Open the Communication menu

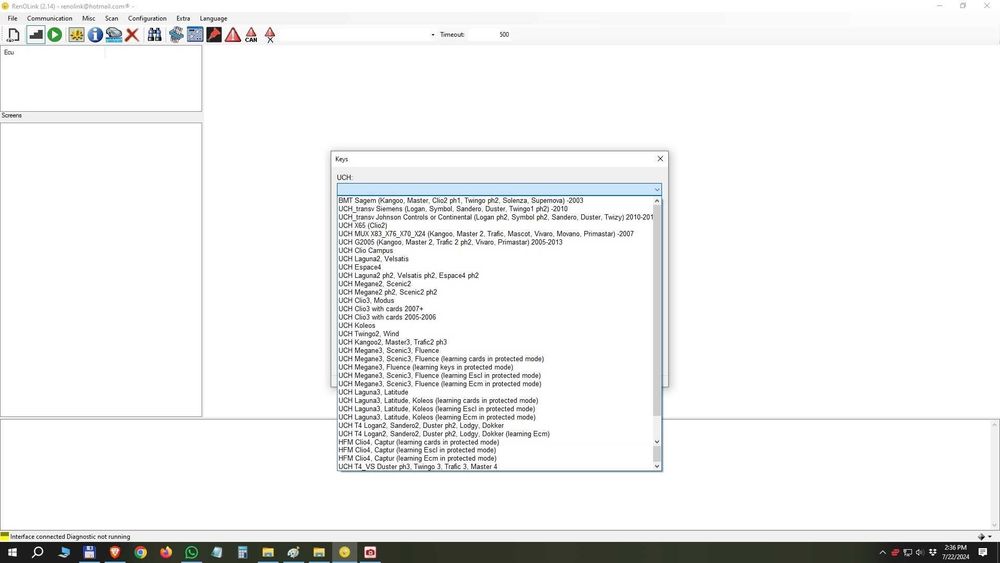click(50, 18)
